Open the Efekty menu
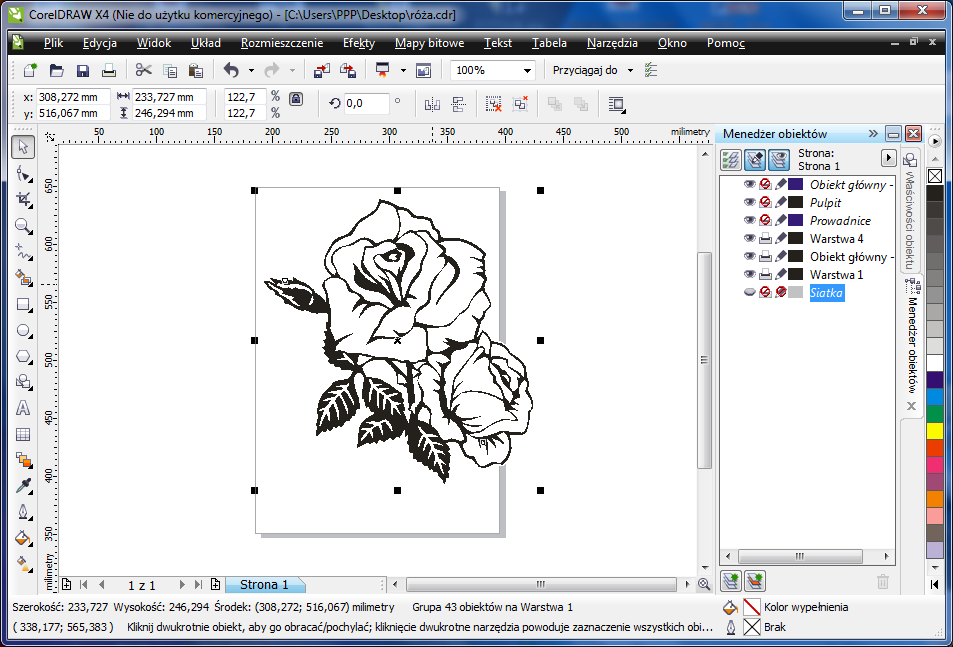The width and height of the screenshot is (953, 647). [x=358, y=43]
